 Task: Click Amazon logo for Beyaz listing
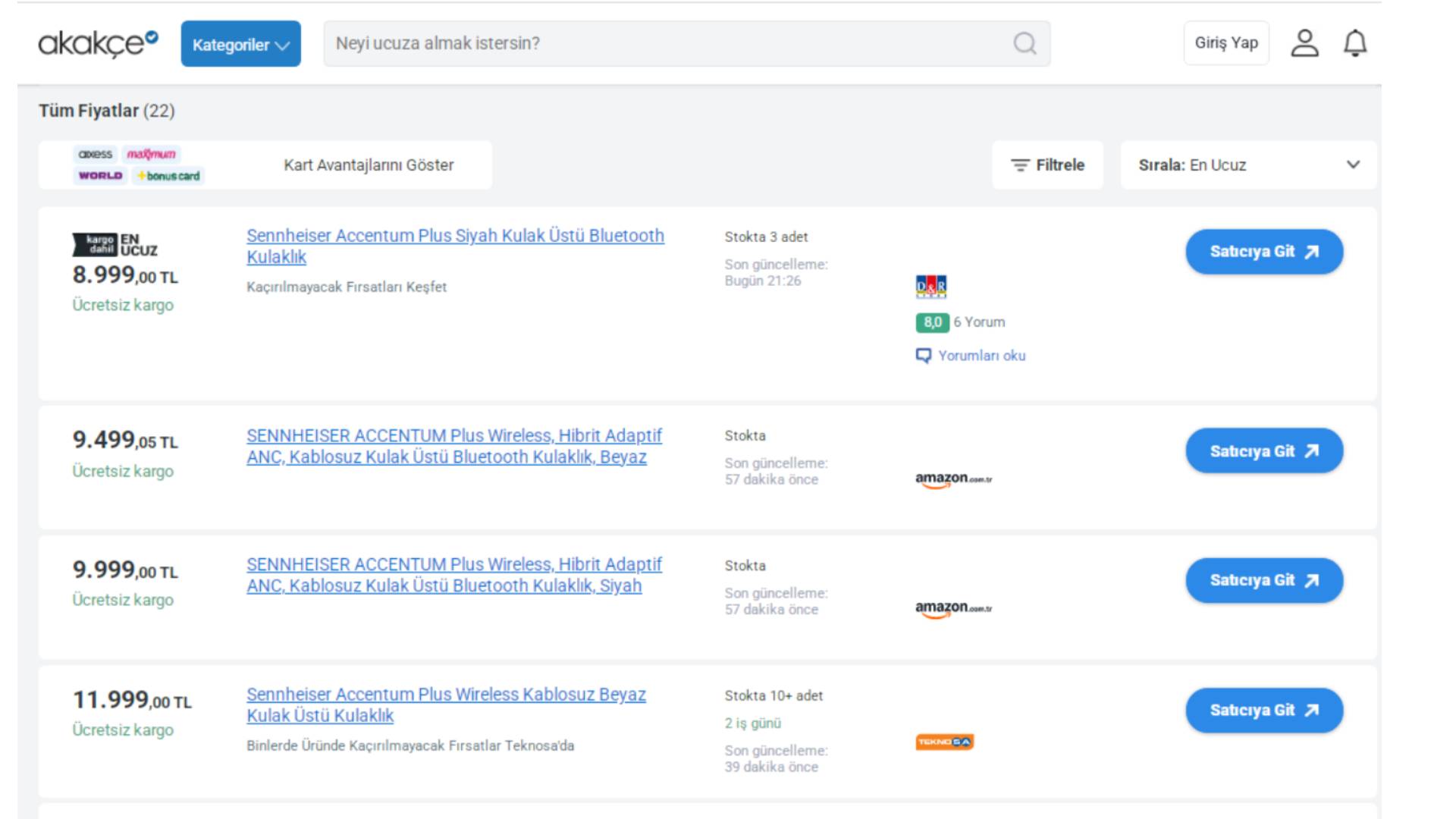pyautogui.click(x=953, y=479)
